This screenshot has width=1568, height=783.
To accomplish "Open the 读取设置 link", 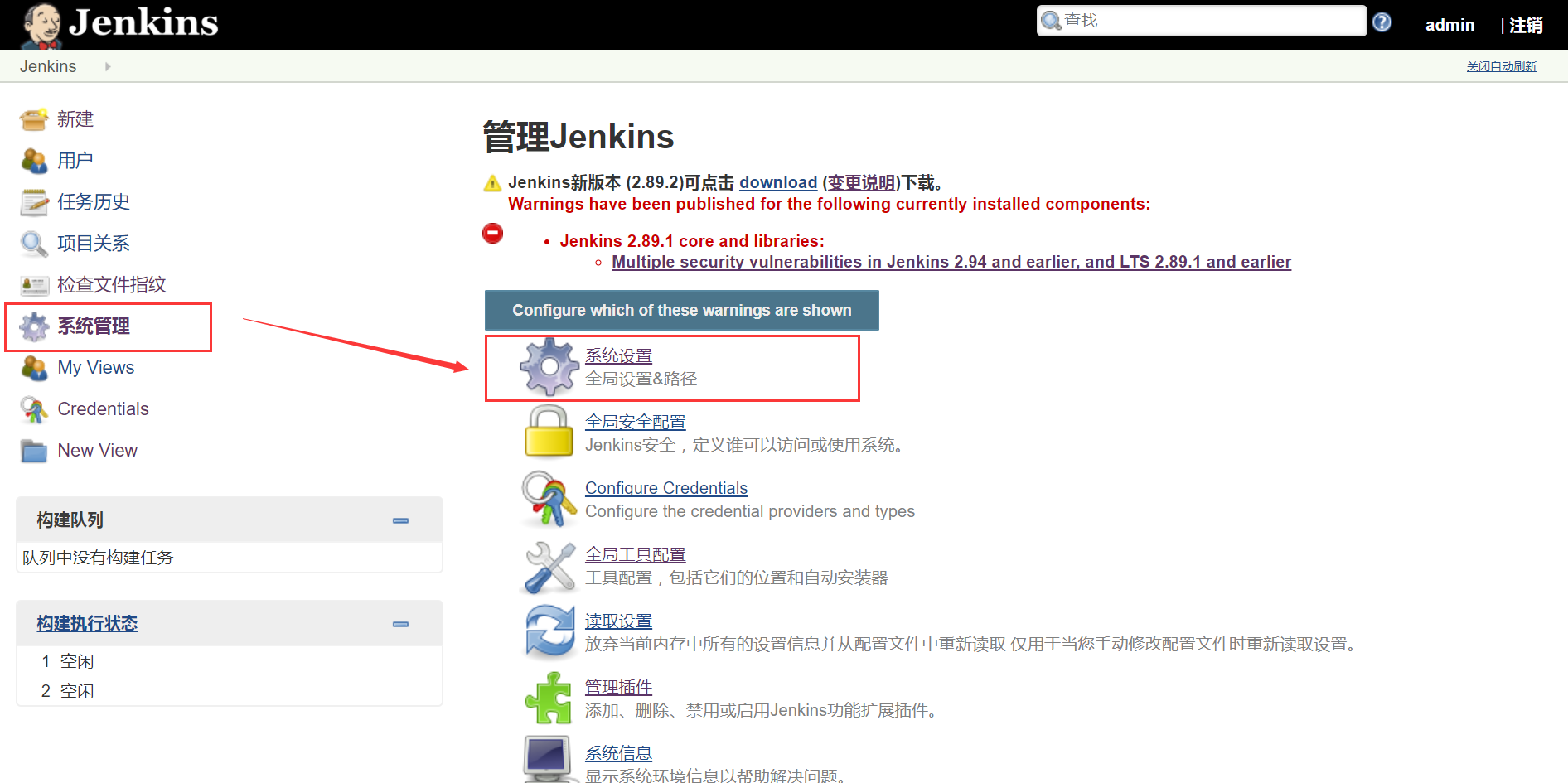I will point(618,621).
